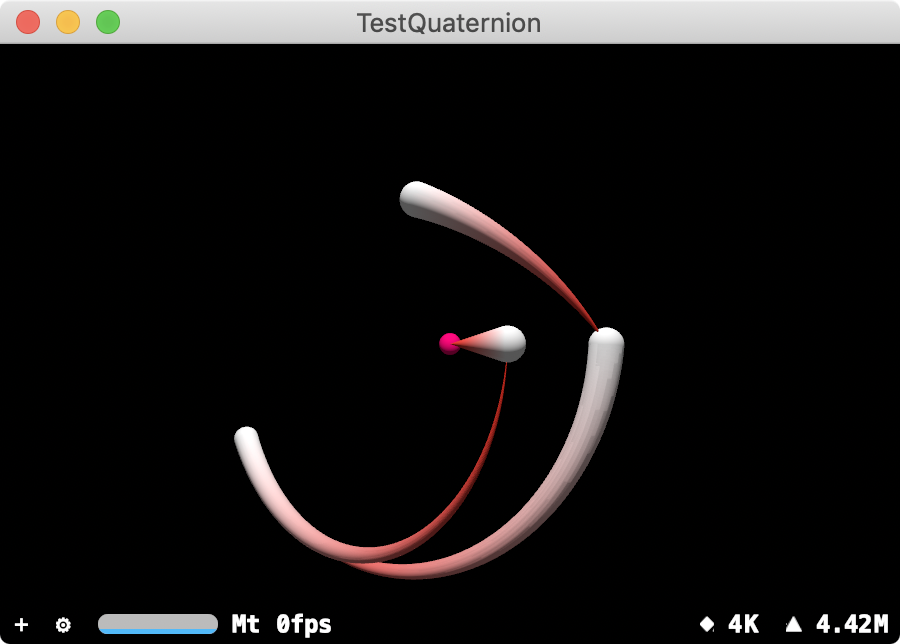Click the TestQuaternion window title
The width and height of the screenshot is (900, 644).
pos(449,24)
